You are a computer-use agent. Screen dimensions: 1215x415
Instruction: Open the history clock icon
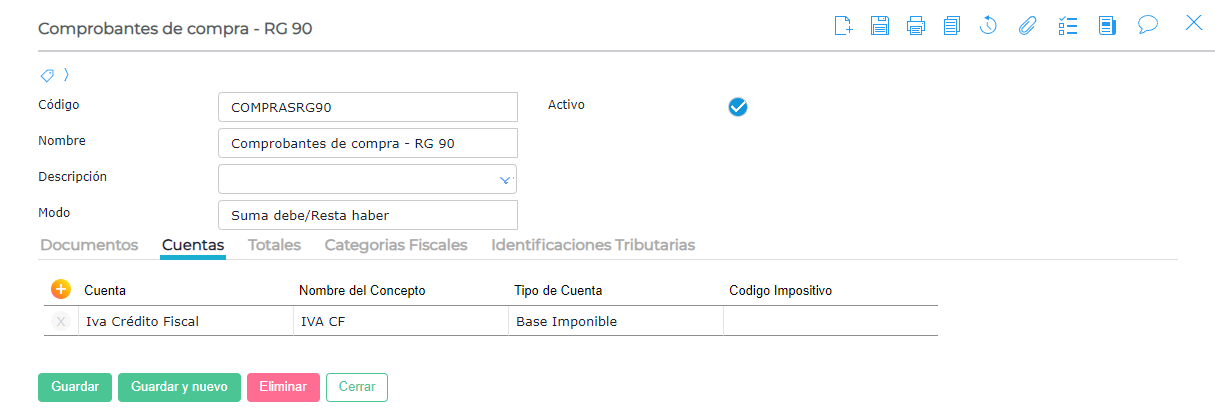pyautogui.click(x=988, y=26)
